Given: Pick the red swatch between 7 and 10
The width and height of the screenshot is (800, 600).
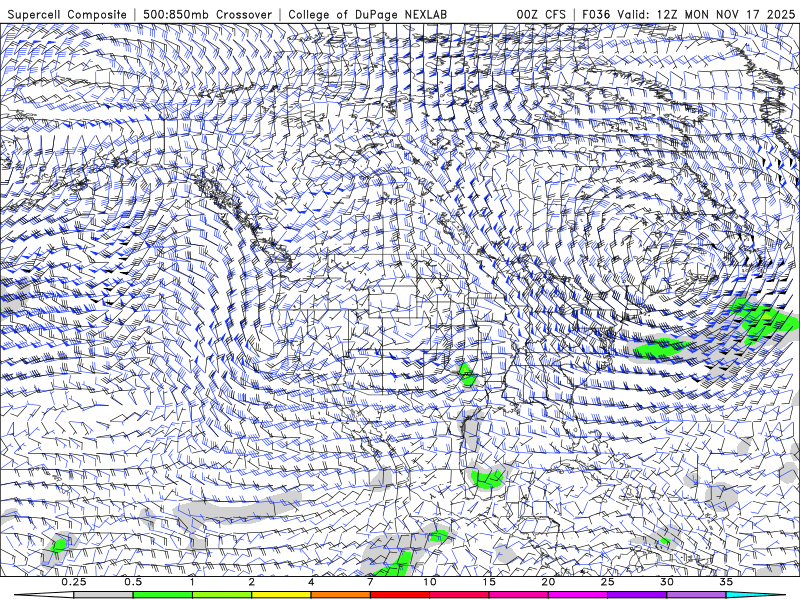Looking at the screenshot, I should tap(400, 595).
